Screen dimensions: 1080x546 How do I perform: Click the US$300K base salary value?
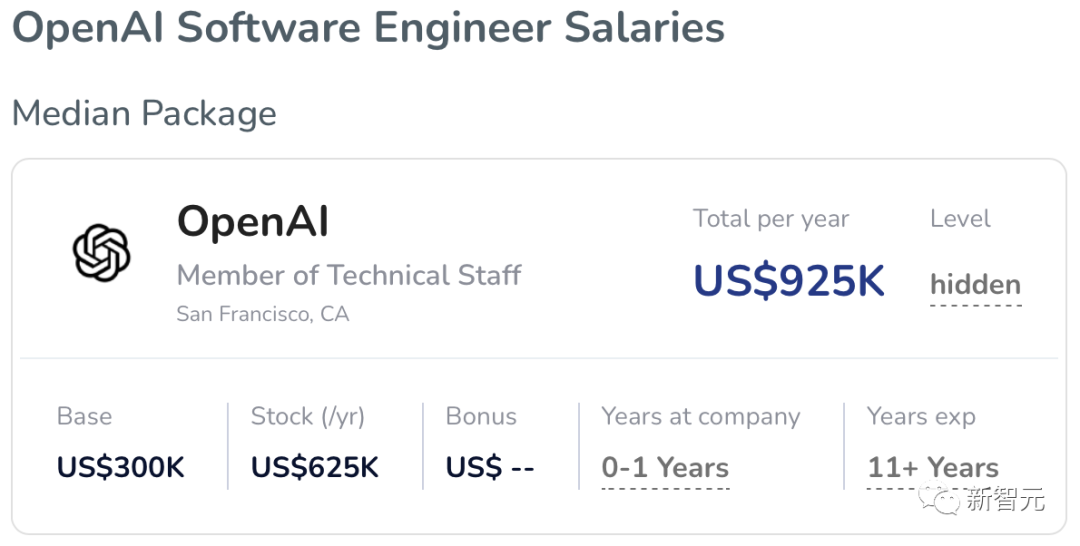(121, 468)
